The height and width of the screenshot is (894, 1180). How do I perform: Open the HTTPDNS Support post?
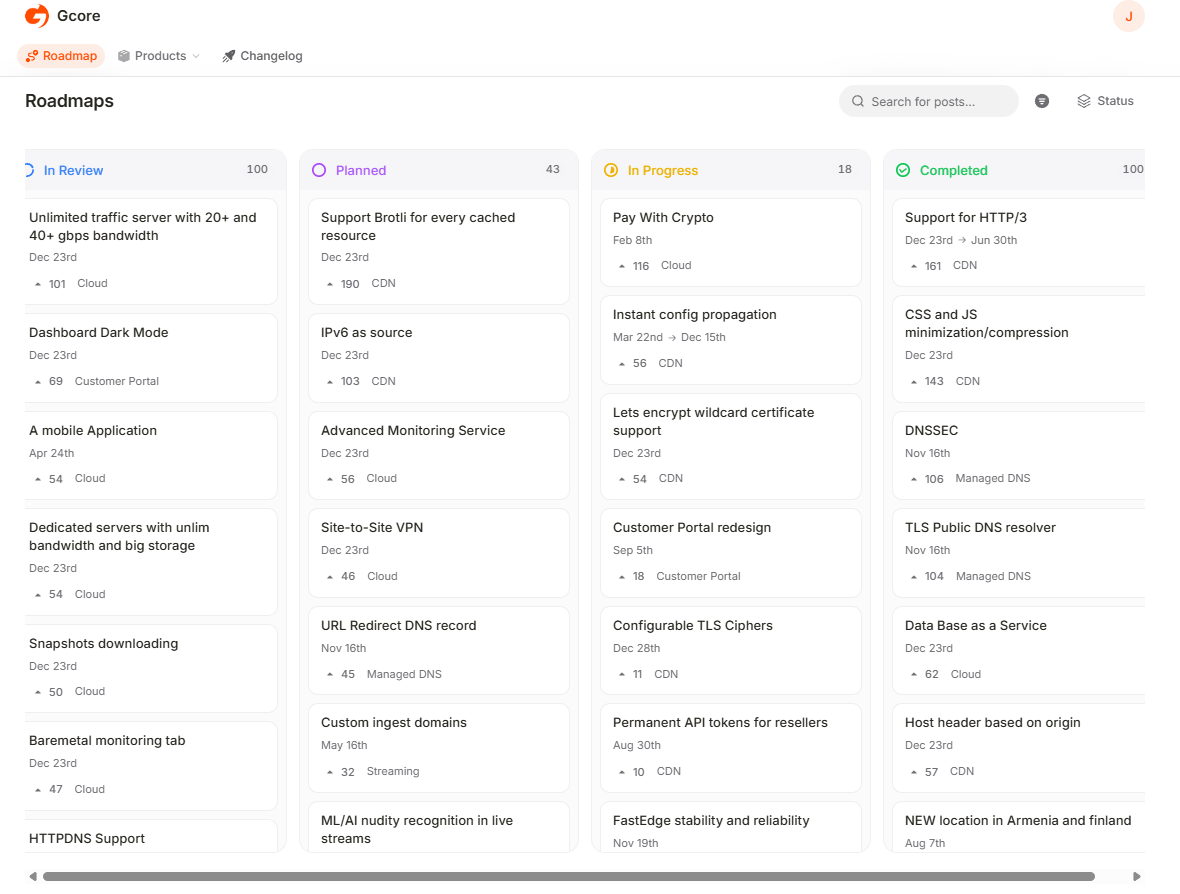tap(87, 838)
